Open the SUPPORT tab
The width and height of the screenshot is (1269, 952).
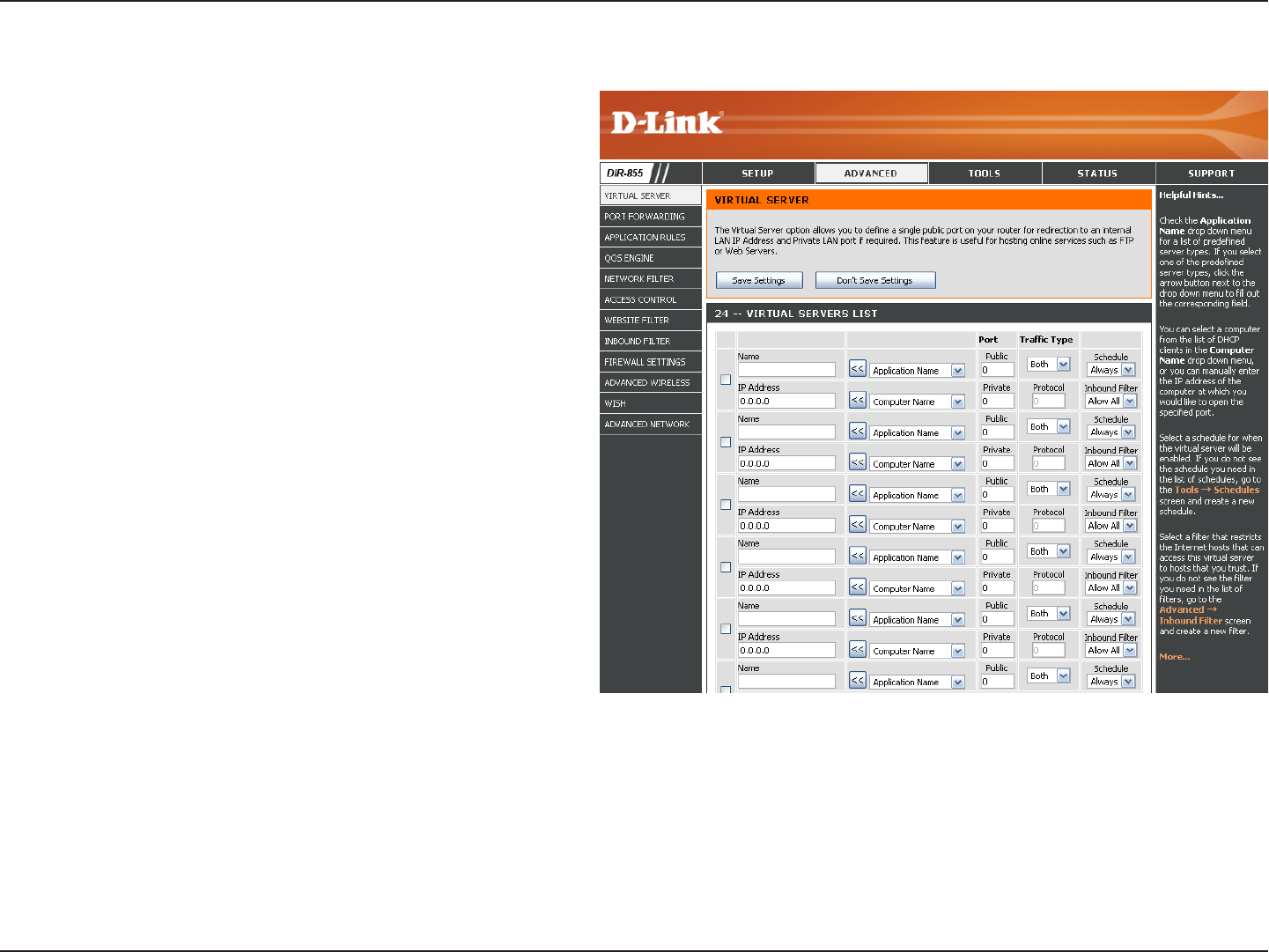(x=1212, y=173)
